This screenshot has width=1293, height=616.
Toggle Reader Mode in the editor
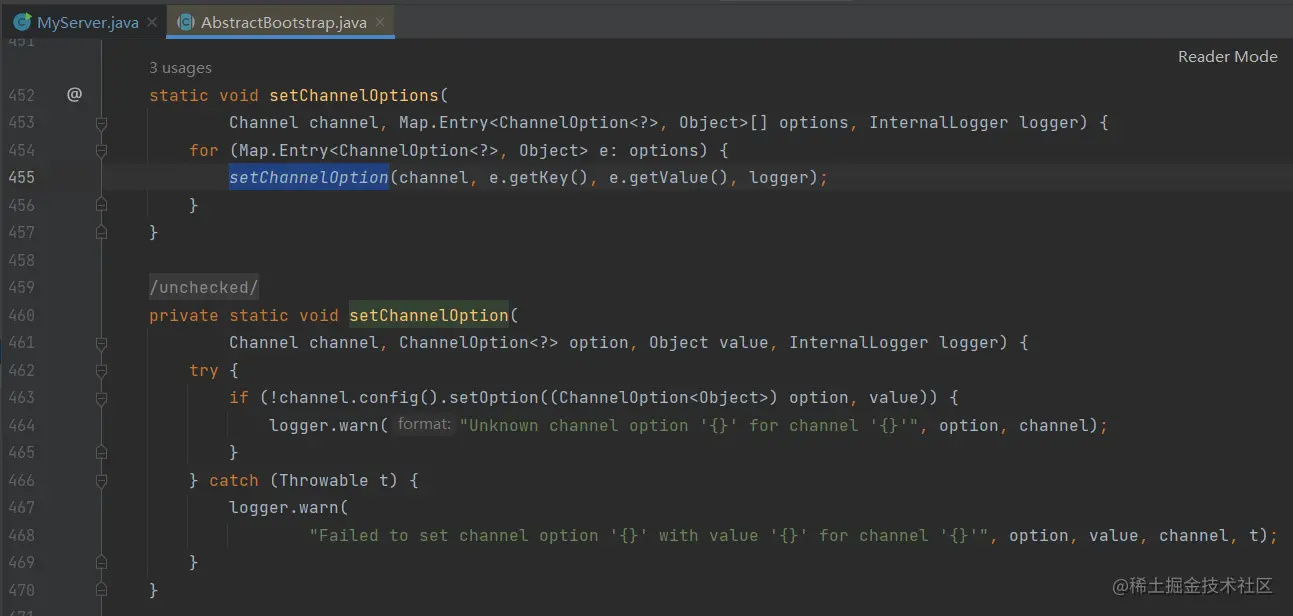coord(1227,57)
